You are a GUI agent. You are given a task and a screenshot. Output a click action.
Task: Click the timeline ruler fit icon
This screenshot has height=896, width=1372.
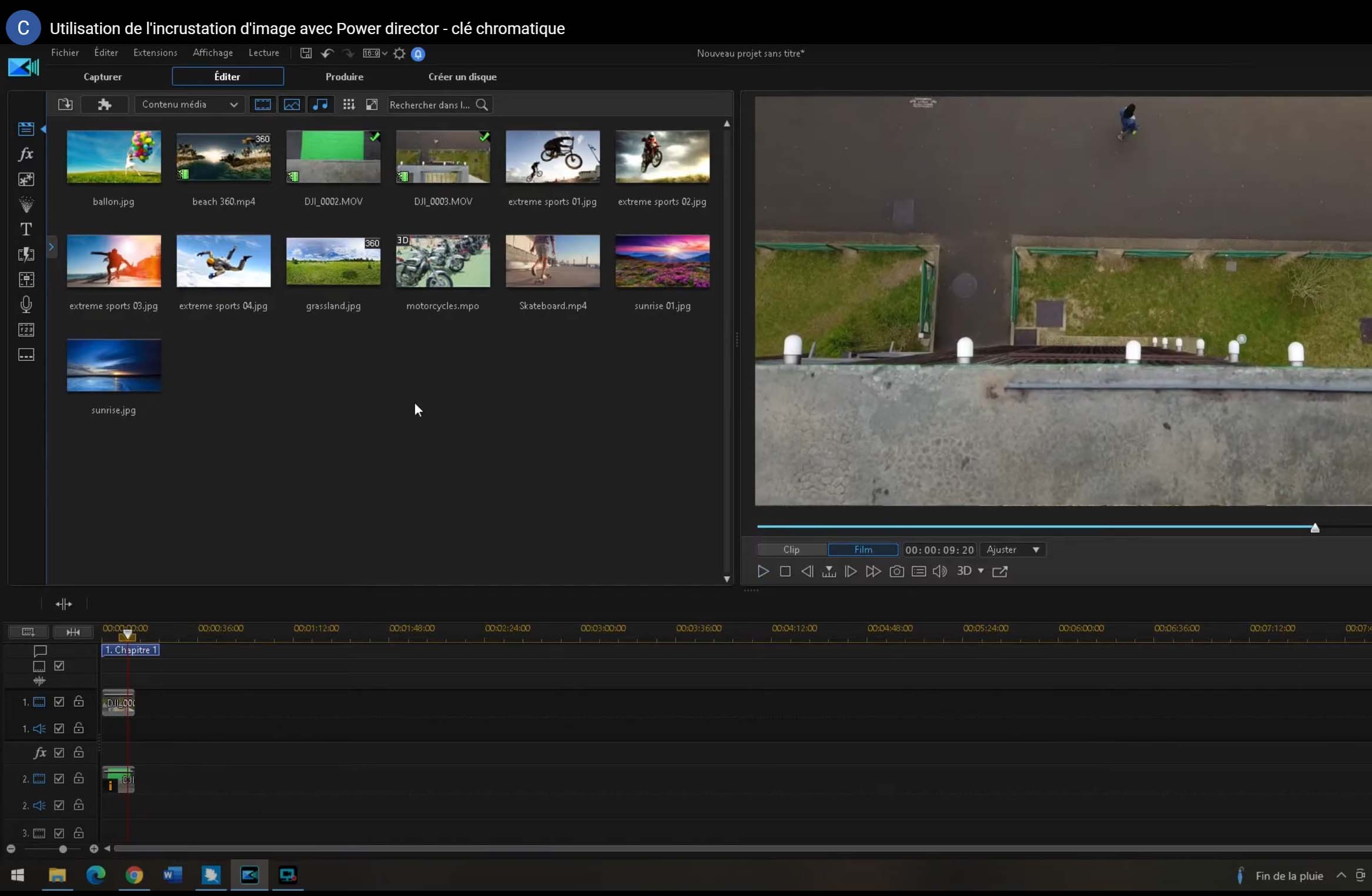pos(73,632)
